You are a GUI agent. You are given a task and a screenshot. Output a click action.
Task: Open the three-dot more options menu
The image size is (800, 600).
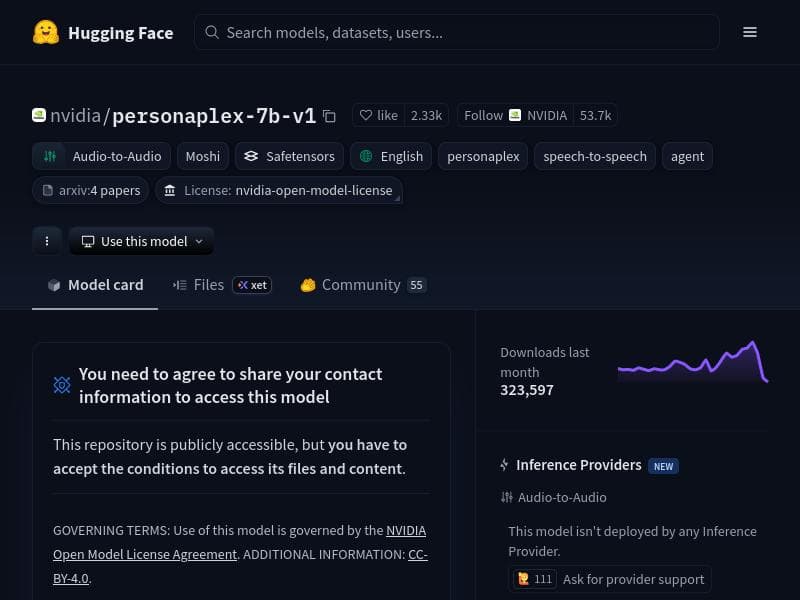tap(47, 241)
